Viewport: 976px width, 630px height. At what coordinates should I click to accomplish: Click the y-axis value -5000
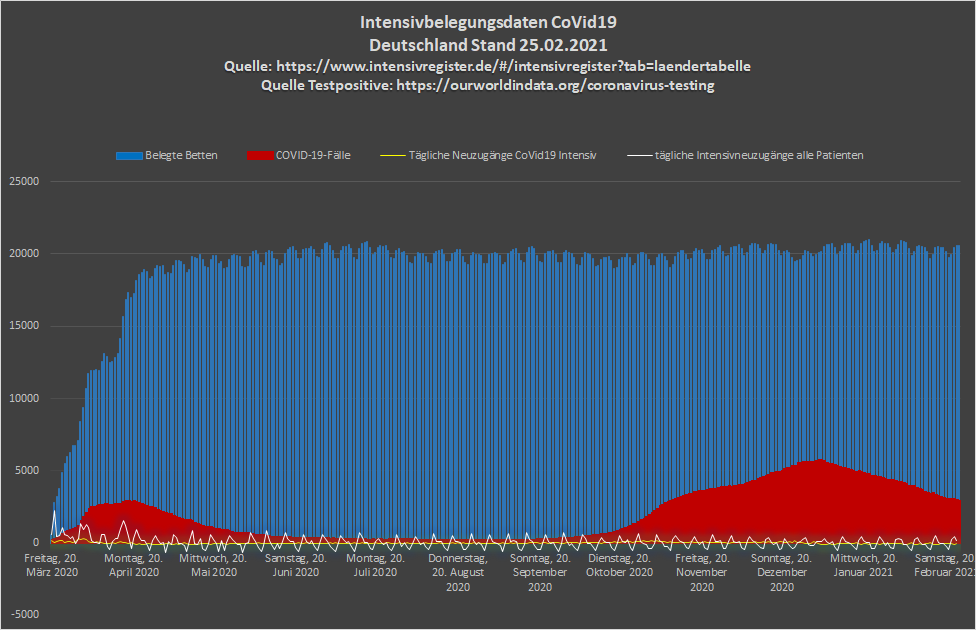[25, 614]
